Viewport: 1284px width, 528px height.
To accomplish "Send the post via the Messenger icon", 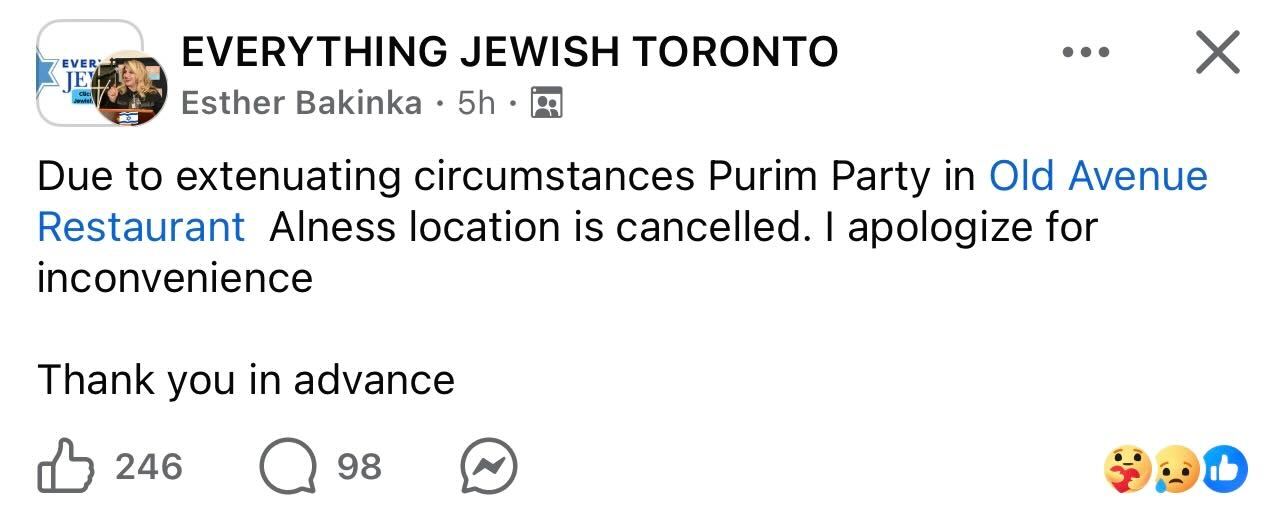I will [x=488, y=467].
